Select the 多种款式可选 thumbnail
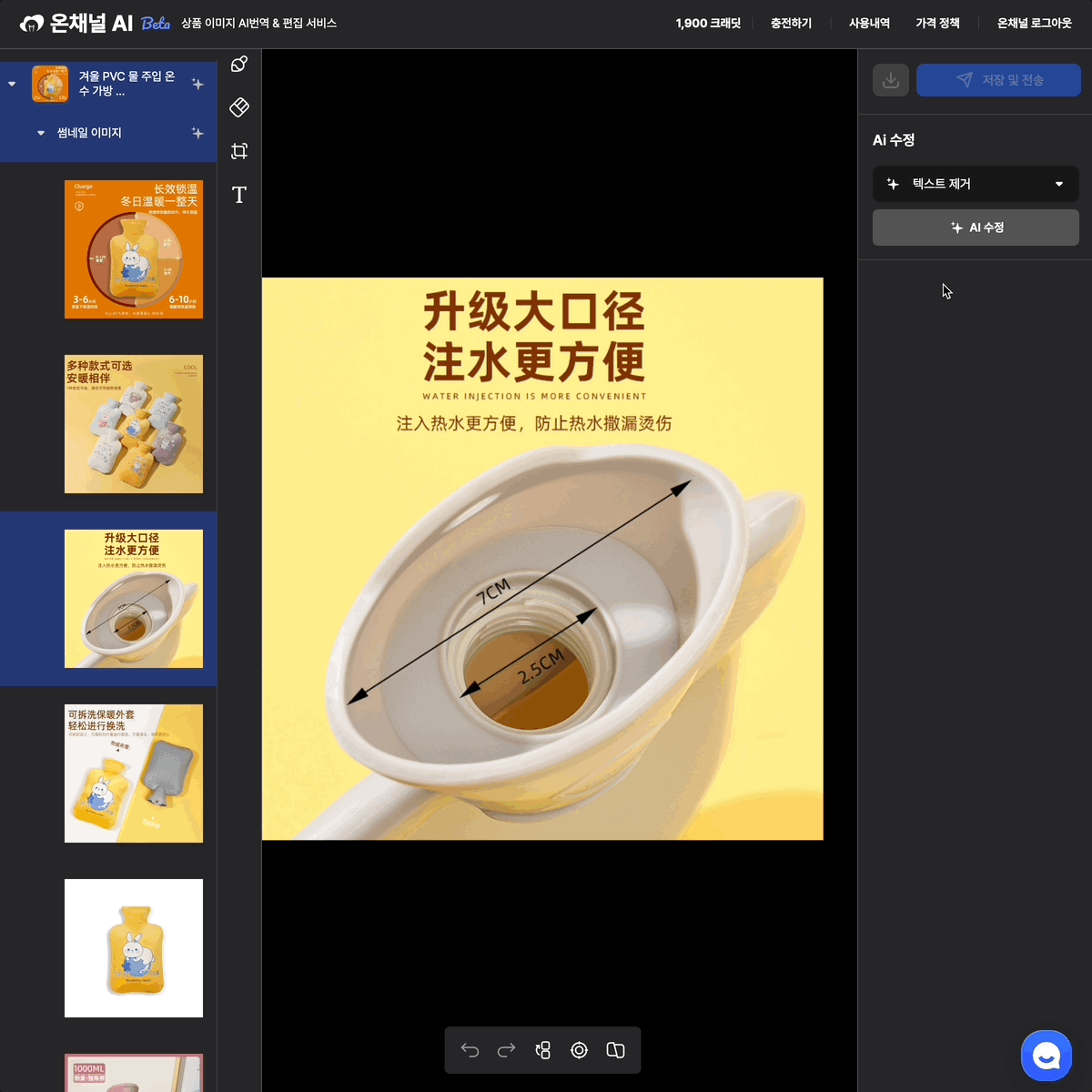This screenshot has width=1092, height=1092. [134, 424]
